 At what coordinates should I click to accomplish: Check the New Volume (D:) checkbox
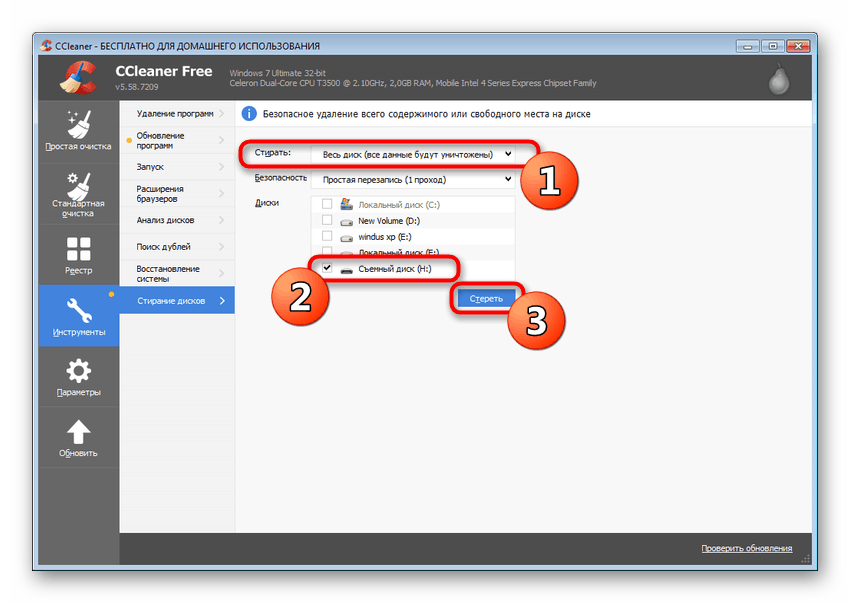coord(327,220)
